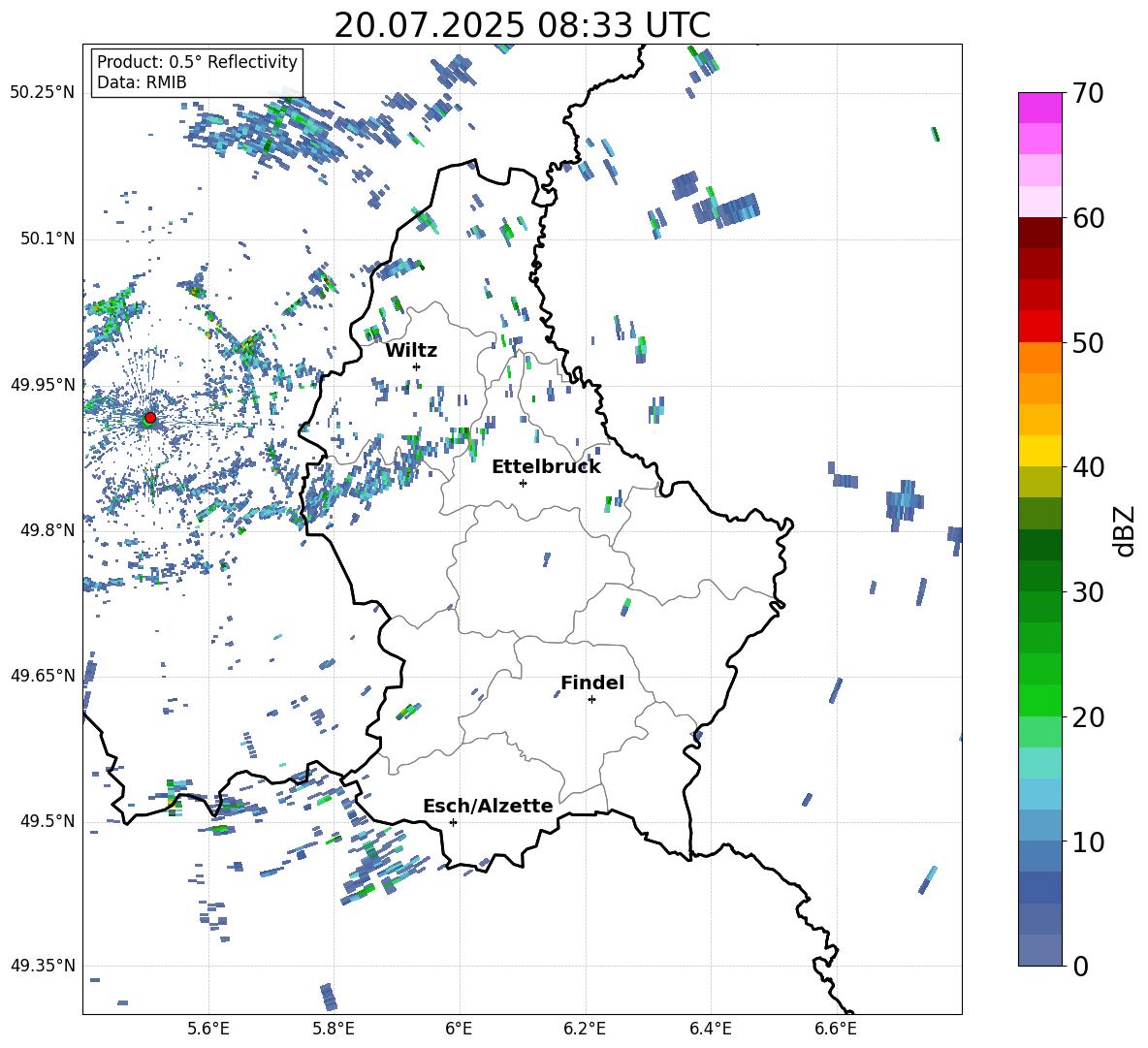
Task: Click the colorbar tick value 30
Action: (1088, 592)
